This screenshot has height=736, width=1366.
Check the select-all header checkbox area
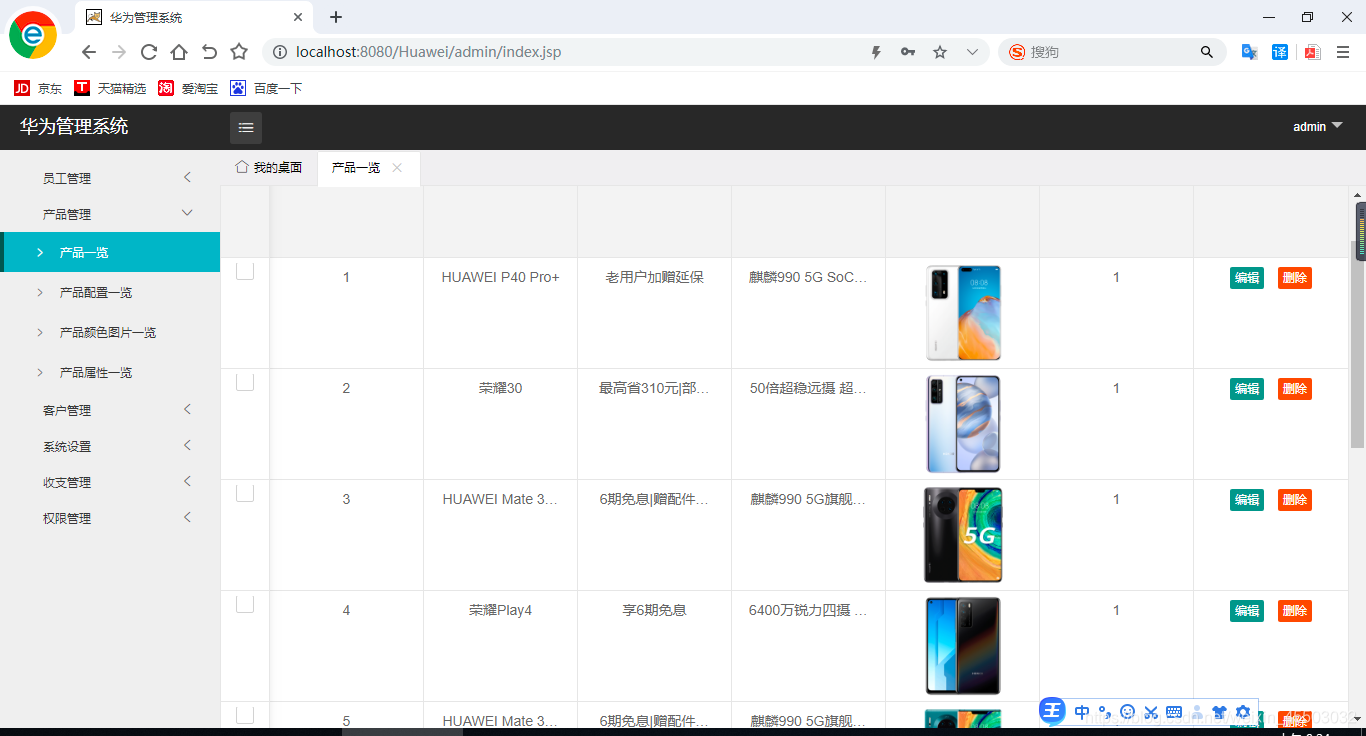pos(245,222)
